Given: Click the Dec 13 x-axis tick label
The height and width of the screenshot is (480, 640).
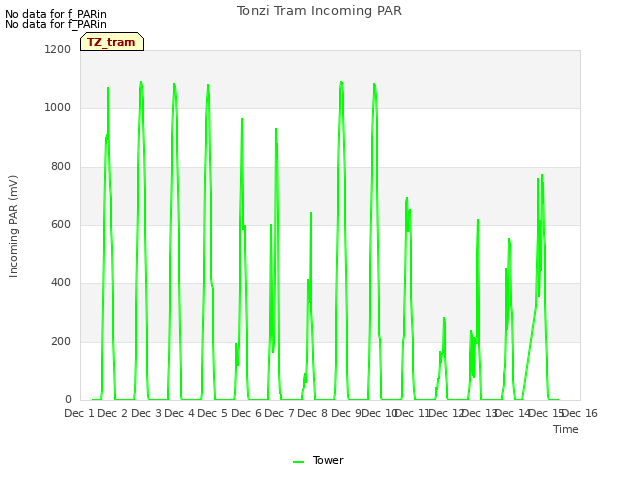Looking at the screenshot, I should (x=480, y=413).
